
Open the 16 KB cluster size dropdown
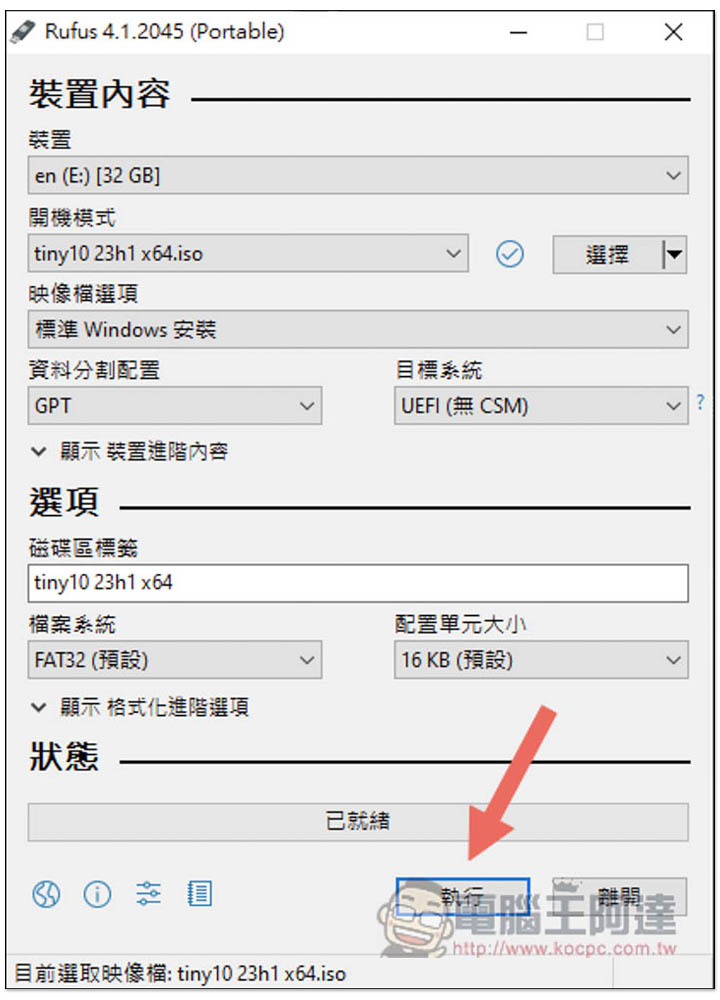coord(541,659)
